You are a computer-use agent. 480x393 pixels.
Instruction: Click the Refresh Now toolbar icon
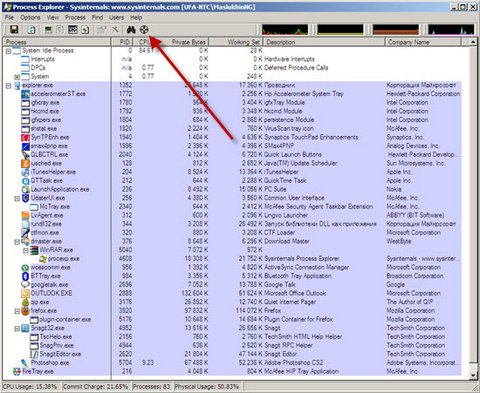[31, 30]
